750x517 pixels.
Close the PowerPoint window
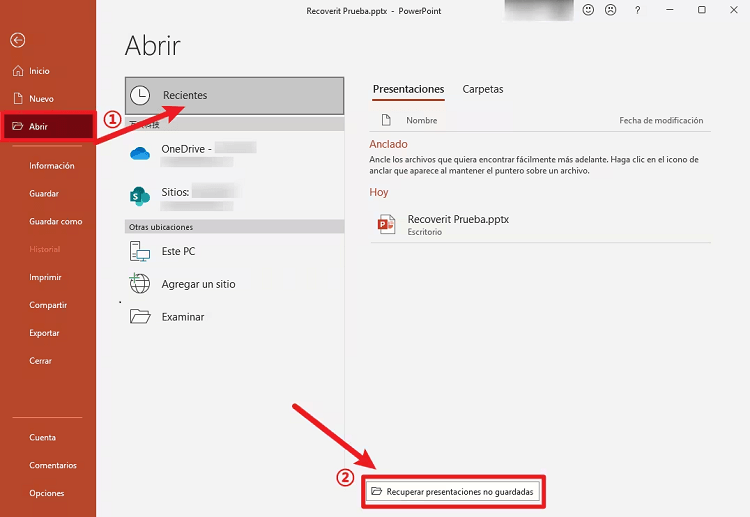point(734,10)
